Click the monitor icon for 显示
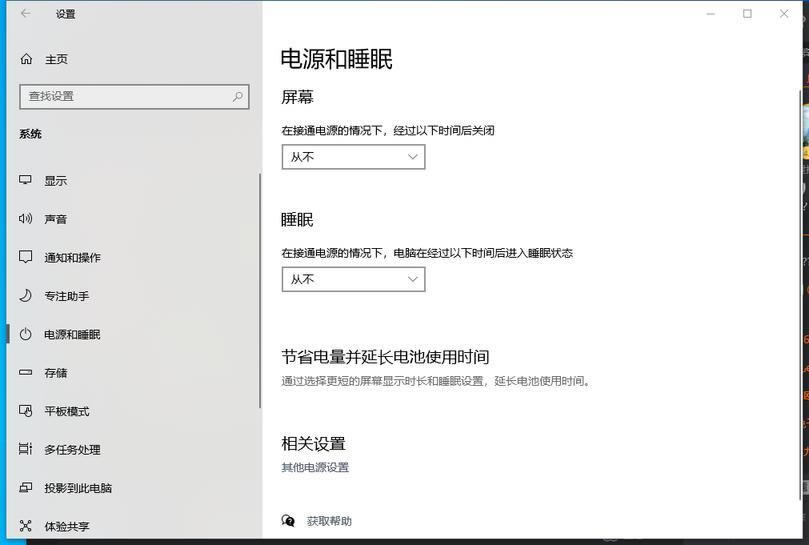The image size is (809, 545). coord(25,180)
